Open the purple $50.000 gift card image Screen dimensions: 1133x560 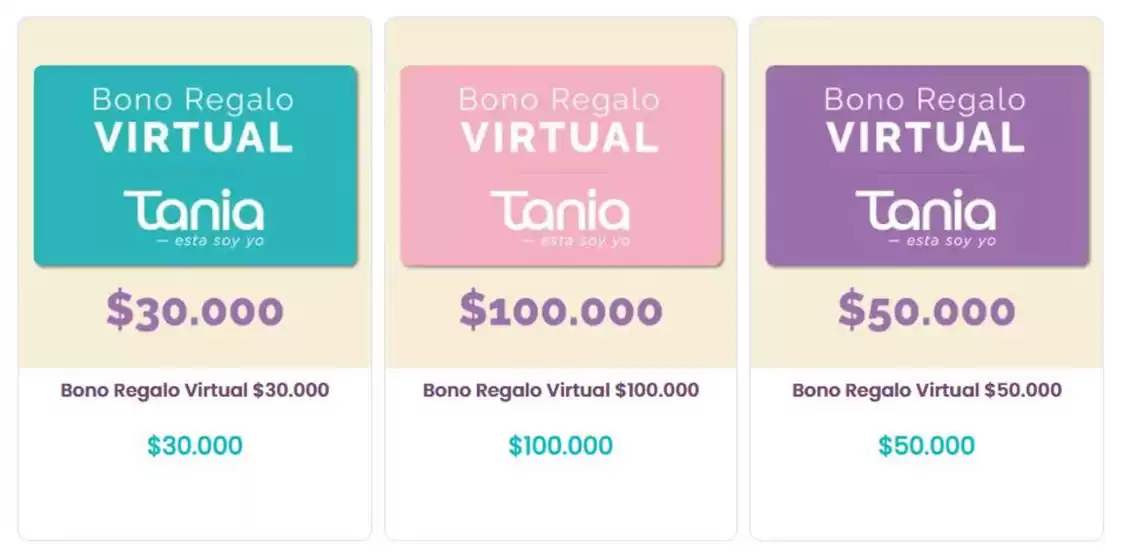(x=927, y=166)
